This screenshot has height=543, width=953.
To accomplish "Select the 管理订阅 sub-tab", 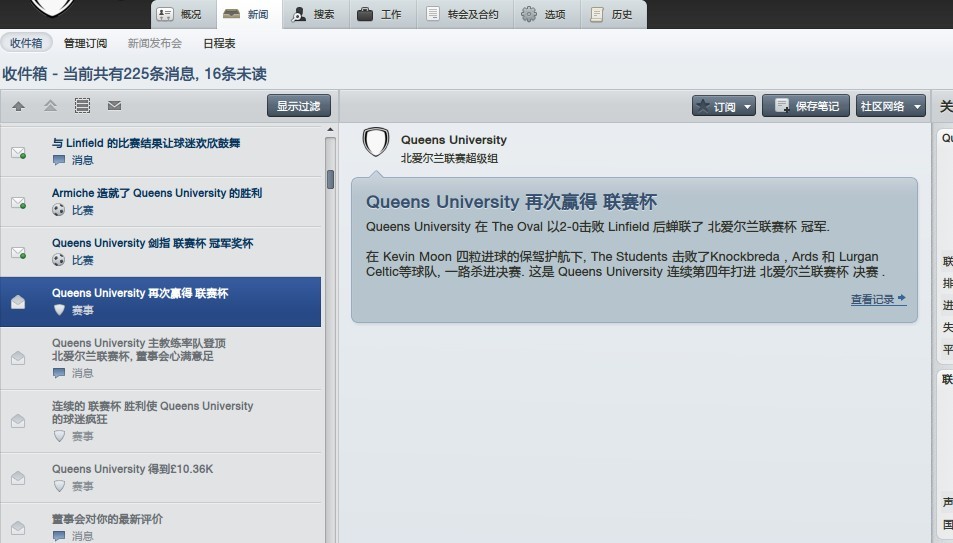I will click(x=85, y=44).
